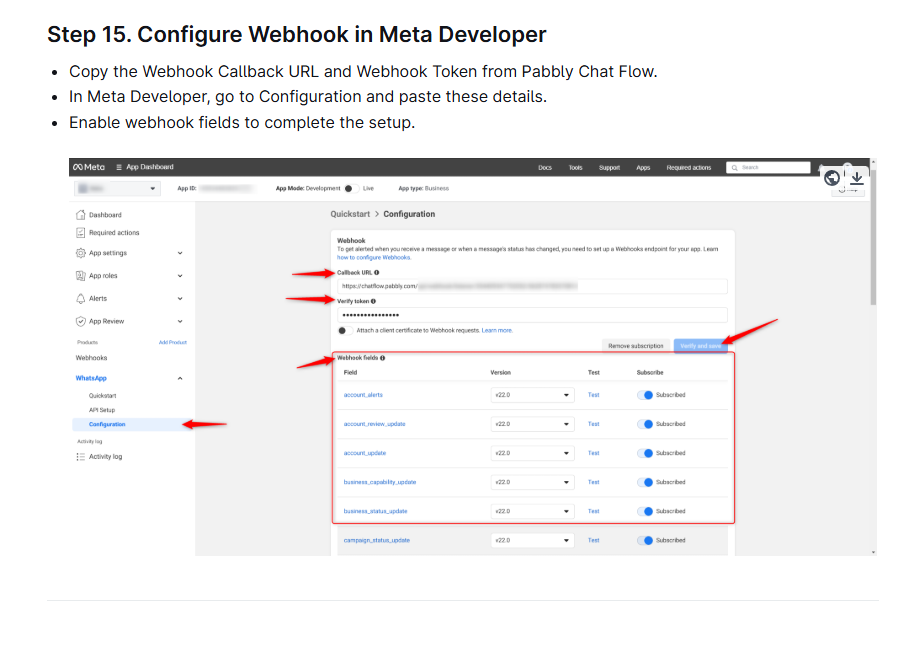
Task: Click the globe icon on image overlay
Action: (x=832, y=179)
